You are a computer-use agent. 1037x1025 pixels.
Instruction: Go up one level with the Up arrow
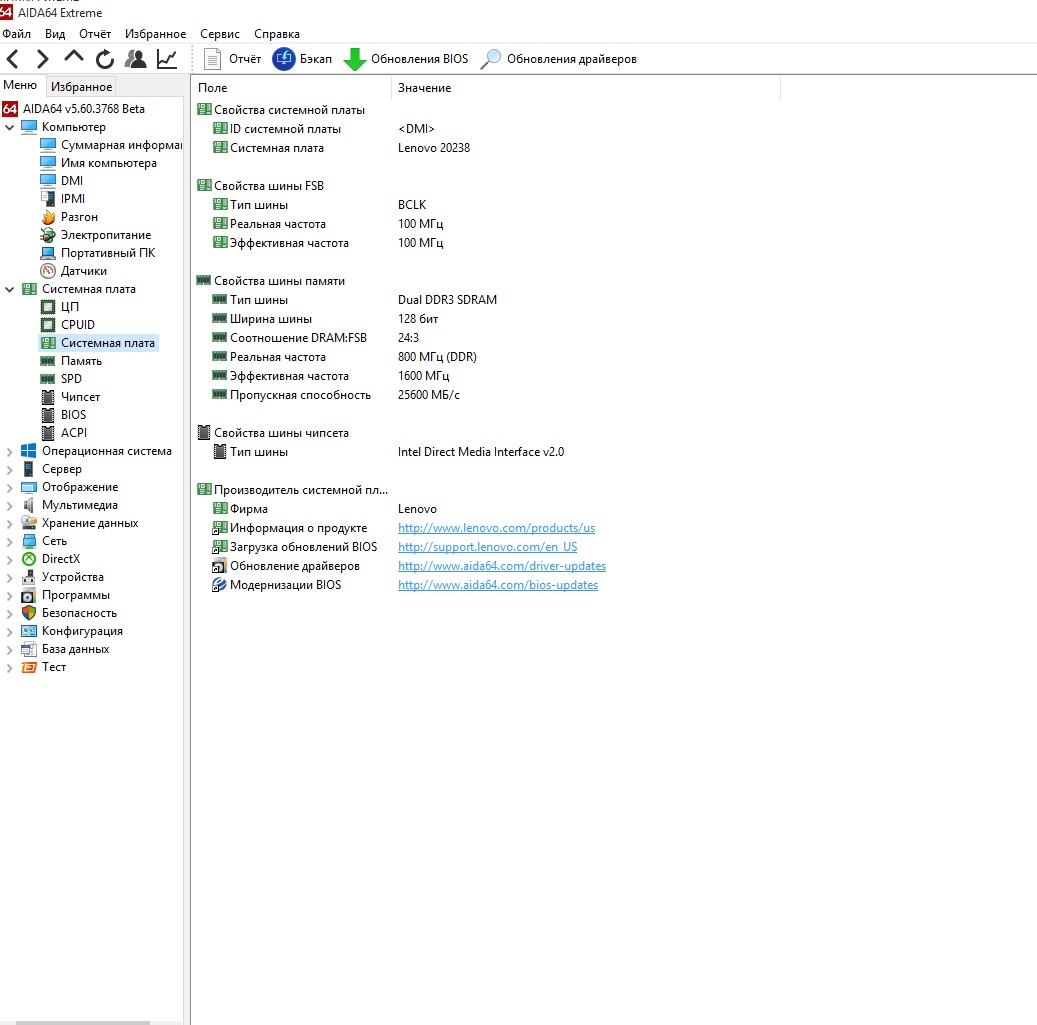74,58
